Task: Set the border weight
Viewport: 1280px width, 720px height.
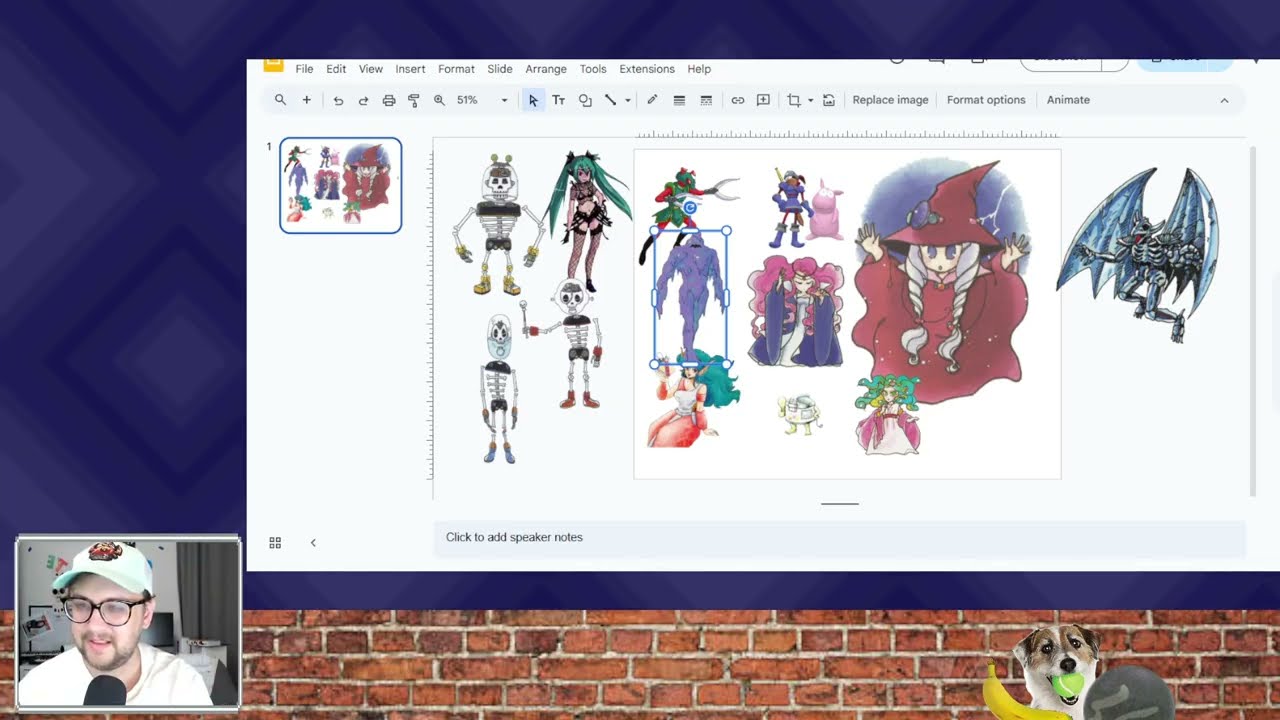Action: click(679, 100)
